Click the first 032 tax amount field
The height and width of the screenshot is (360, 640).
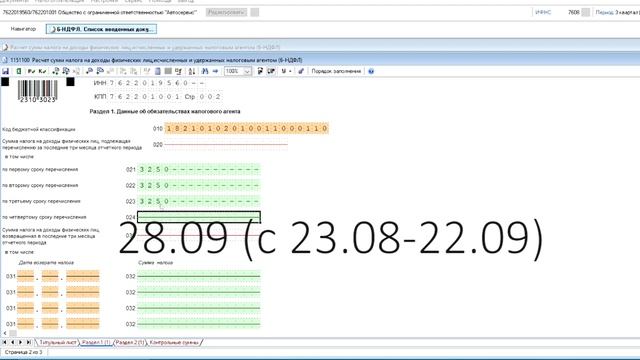point(199,276)
